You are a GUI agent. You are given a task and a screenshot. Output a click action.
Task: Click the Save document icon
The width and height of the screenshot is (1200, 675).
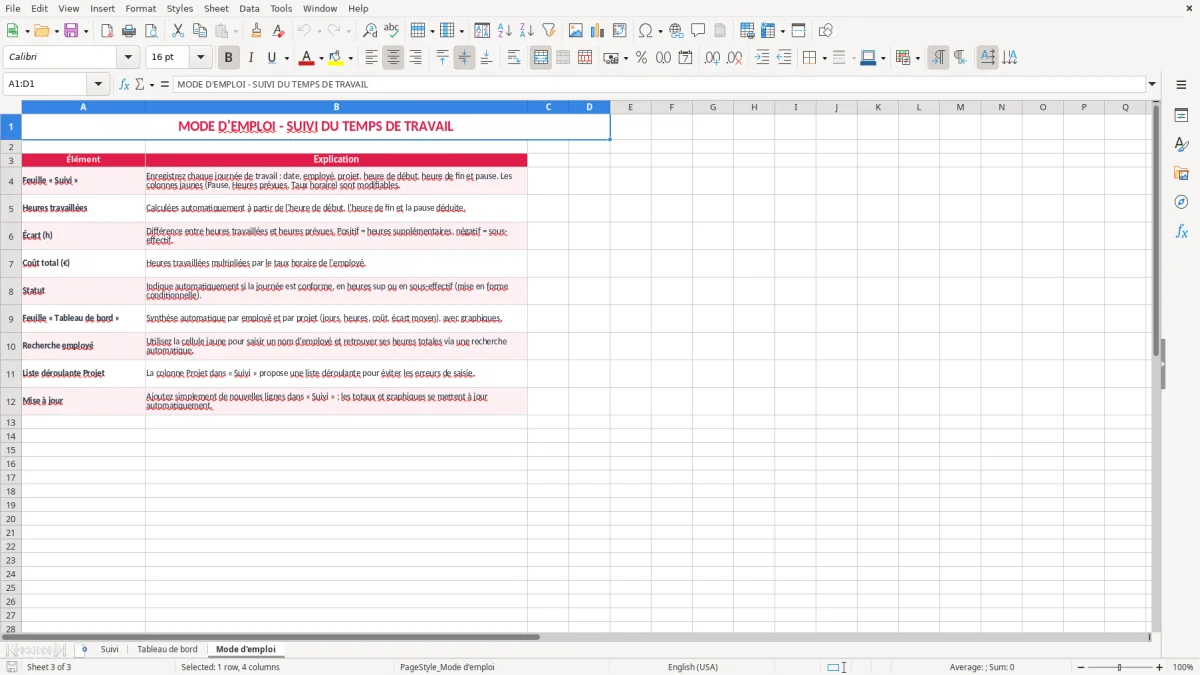pyautogui.click(x=71, y=31)
